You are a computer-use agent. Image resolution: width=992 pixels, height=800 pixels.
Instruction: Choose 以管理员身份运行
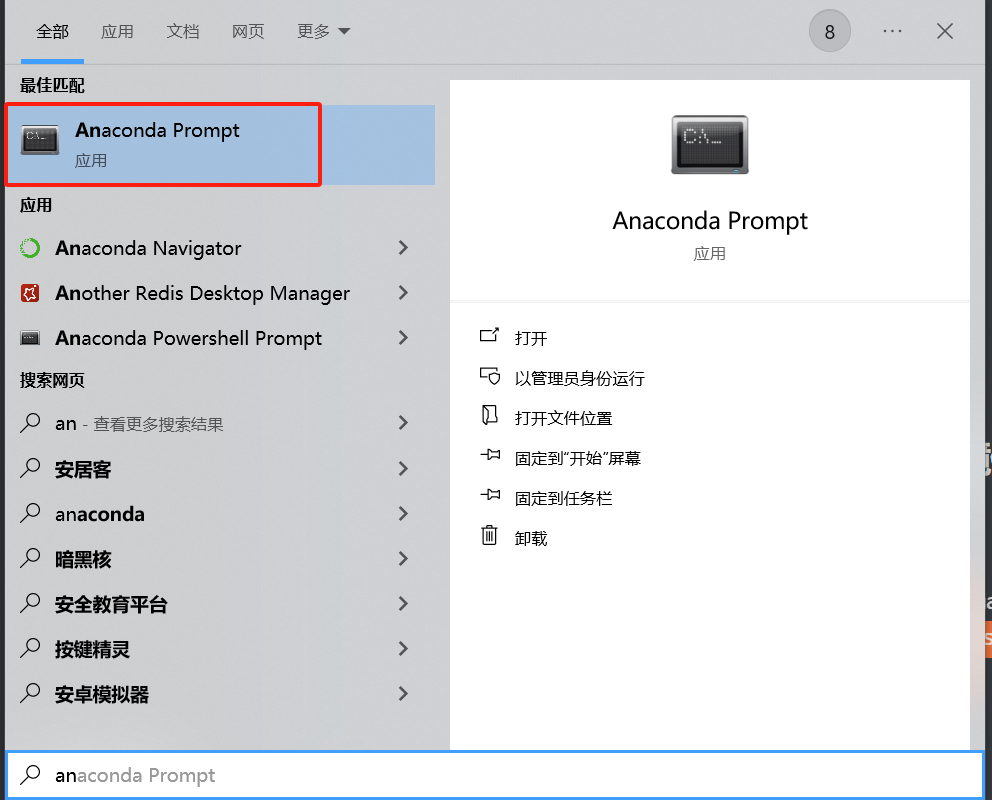click(580, 378)
